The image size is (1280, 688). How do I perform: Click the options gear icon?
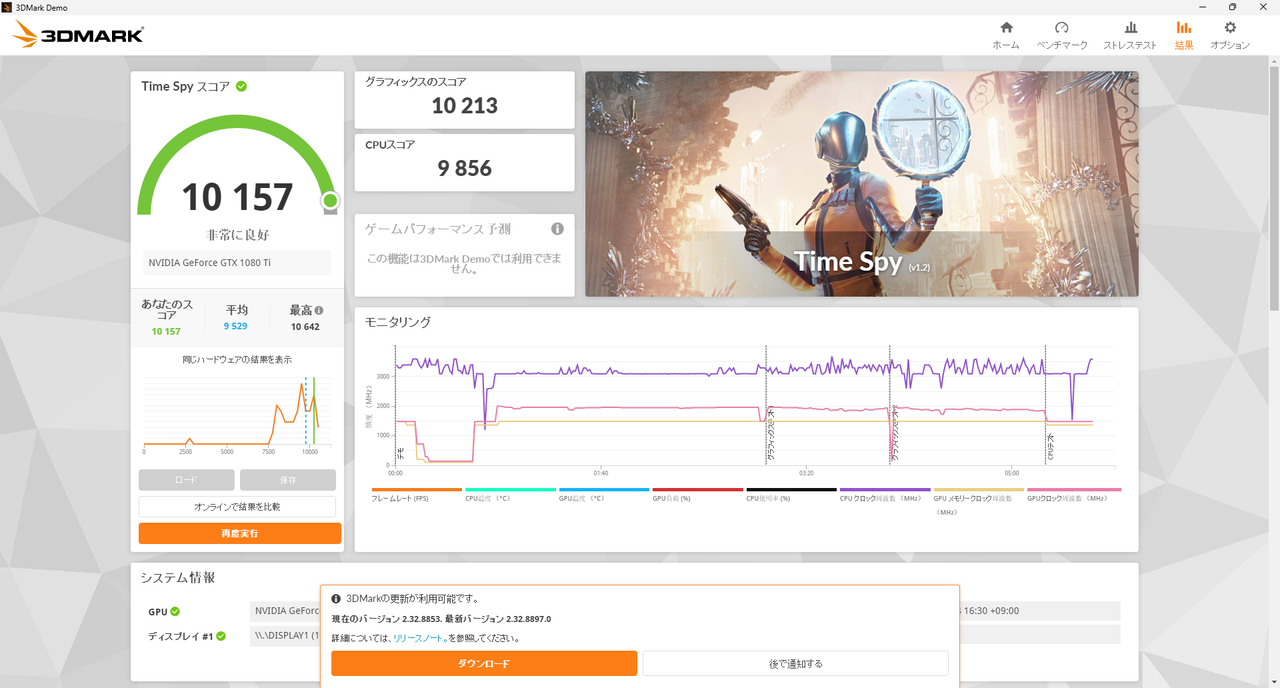point(1230,28)
